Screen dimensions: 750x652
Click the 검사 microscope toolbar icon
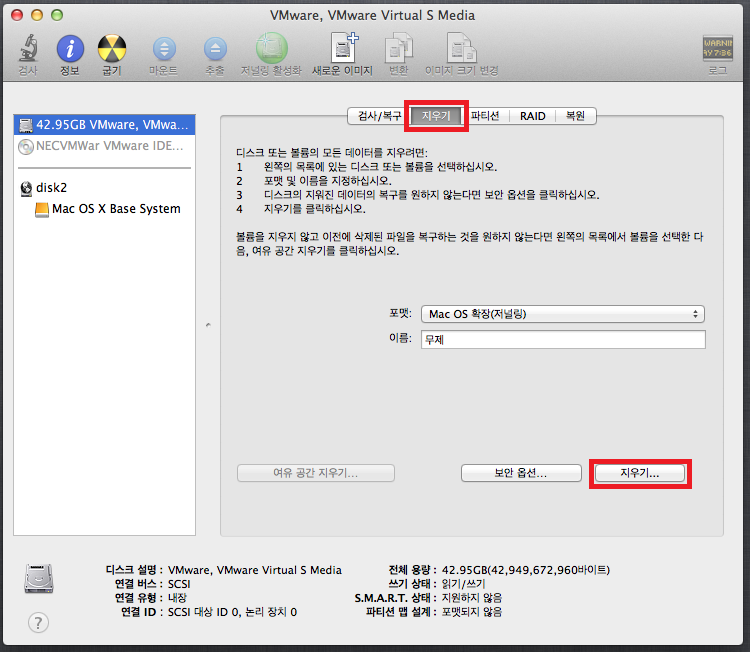point(28,49)
